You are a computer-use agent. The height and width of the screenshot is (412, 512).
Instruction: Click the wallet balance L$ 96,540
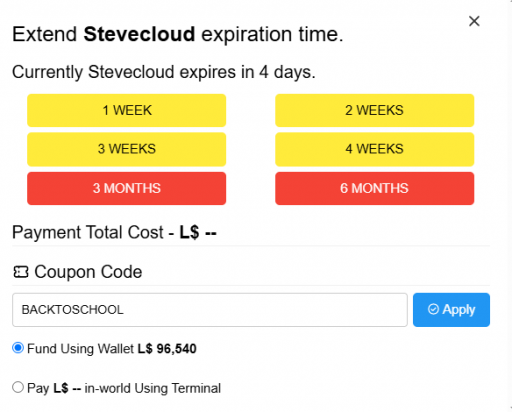tap(167, 349)
